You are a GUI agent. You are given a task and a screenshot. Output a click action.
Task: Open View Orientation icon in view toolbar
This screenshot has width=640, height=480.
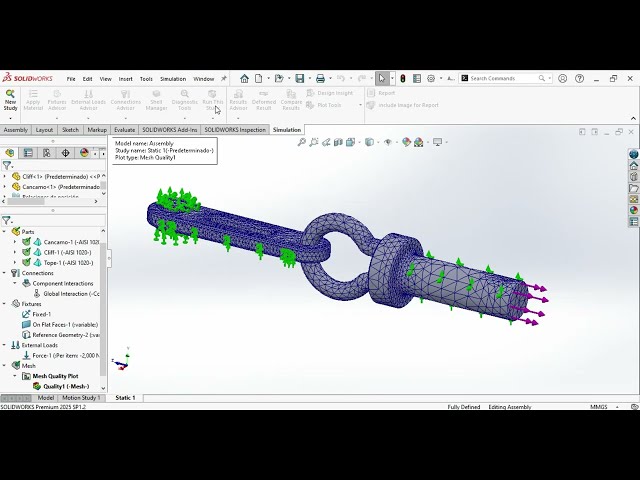tap(350, 142)
